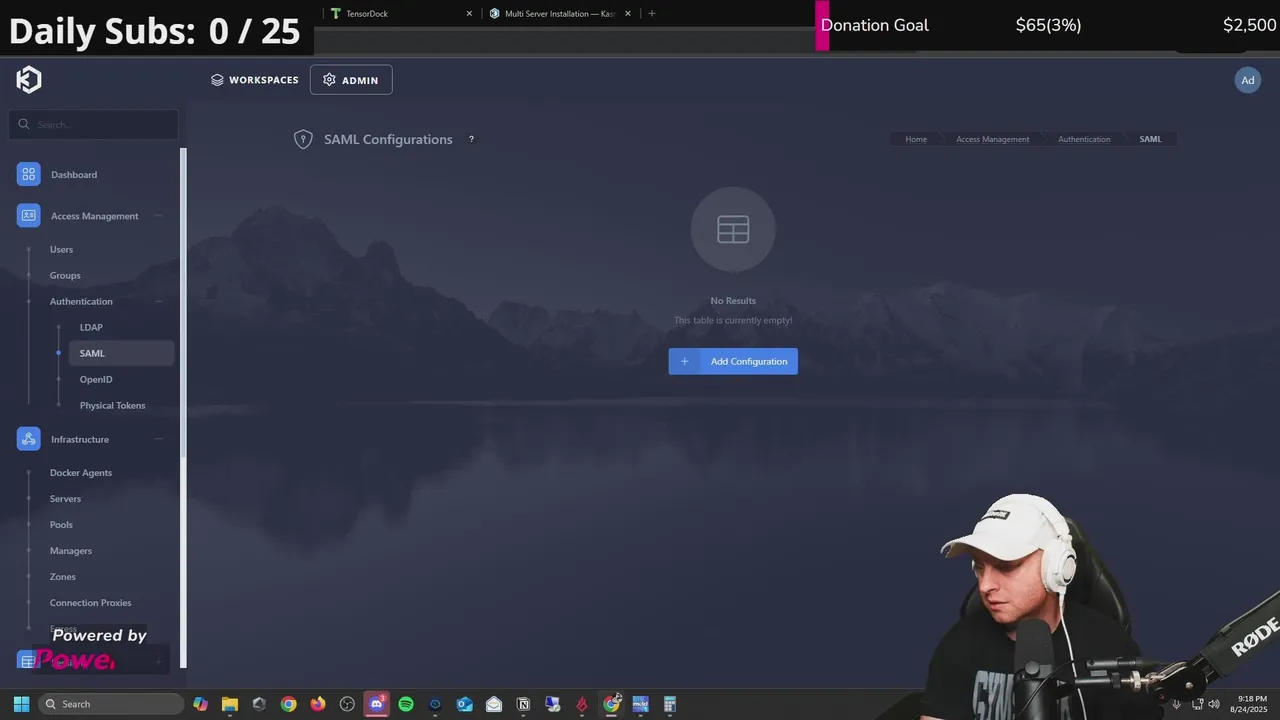1280x720 pixels.
Task: Open Notion from the taskbar
Action: coord(523,704)
